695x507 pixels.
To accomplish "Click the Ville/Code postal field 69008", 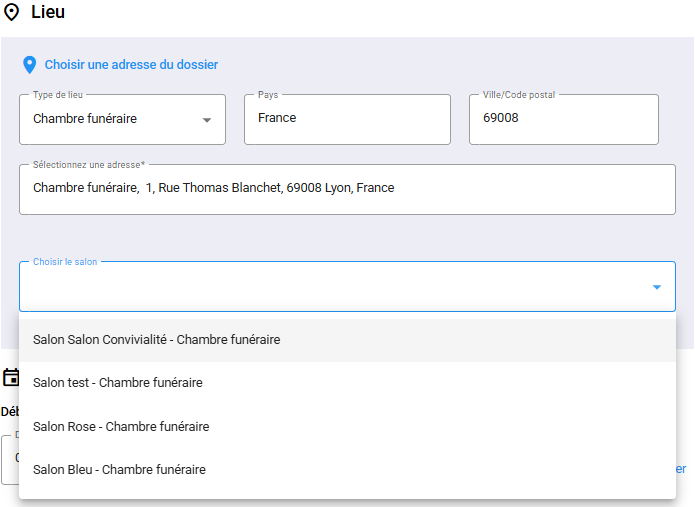I will coord(563,119).
